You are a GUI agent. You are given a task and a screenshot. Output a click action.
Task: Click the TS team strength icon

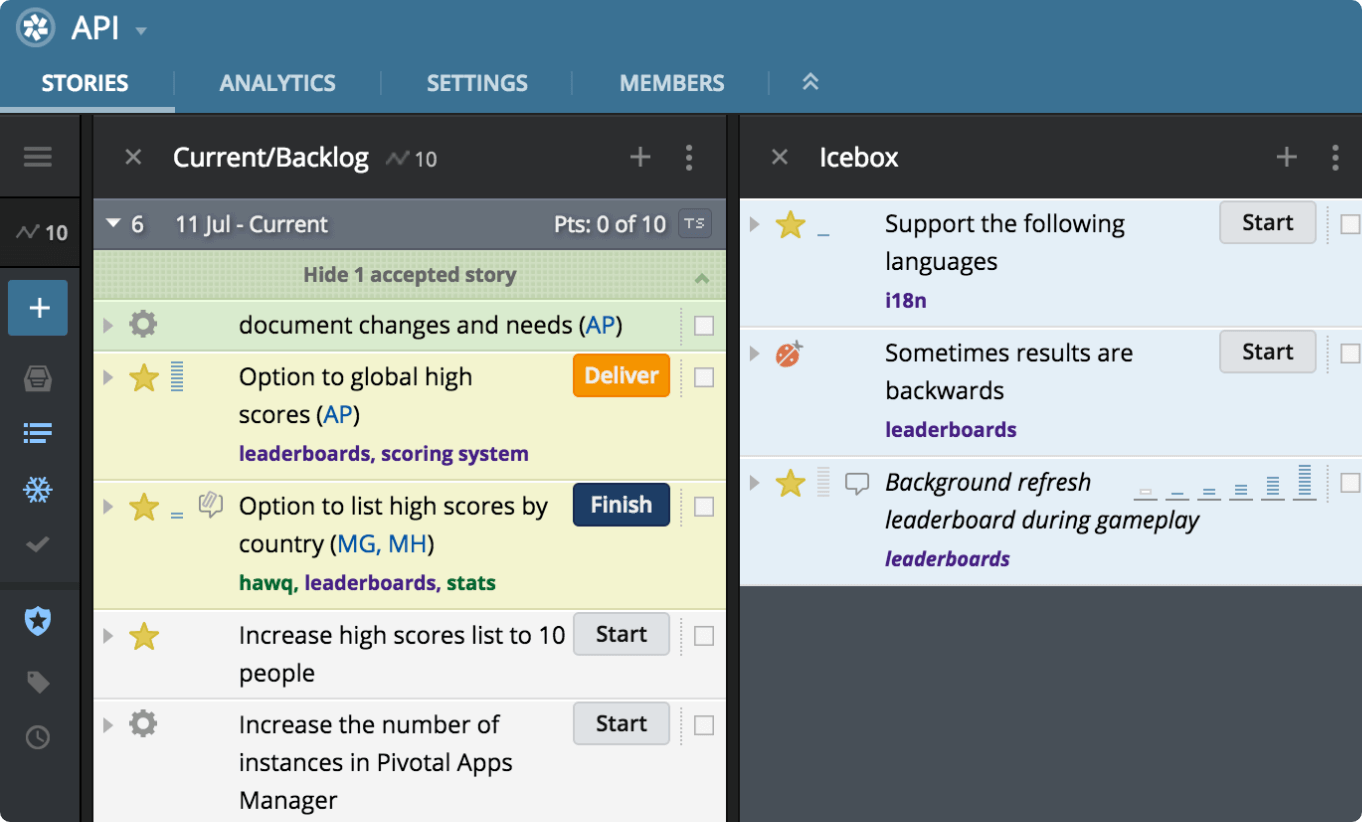[x=694, y=224]
